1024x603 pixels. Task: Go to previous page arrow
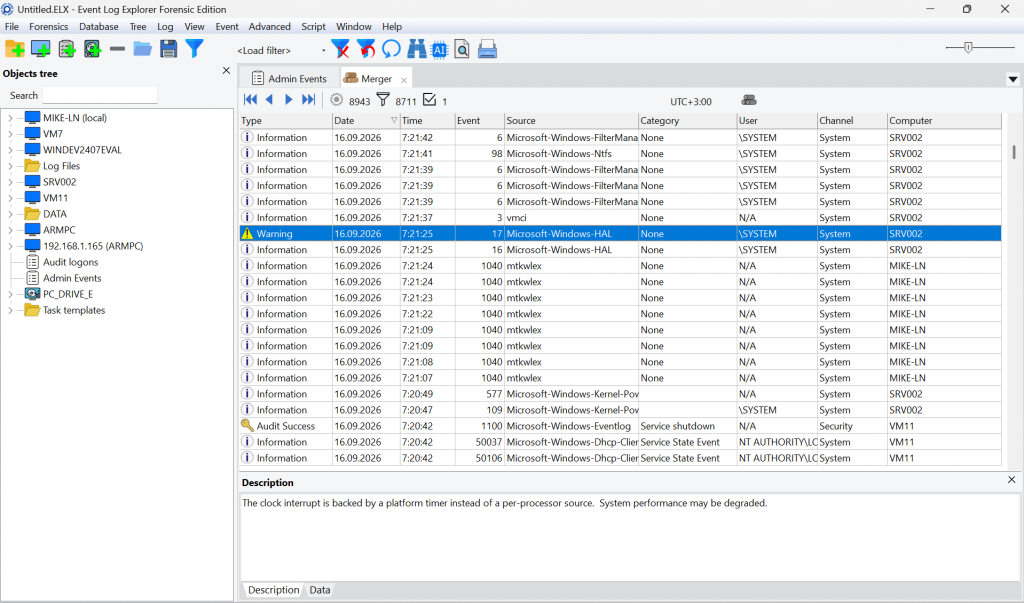269,99
